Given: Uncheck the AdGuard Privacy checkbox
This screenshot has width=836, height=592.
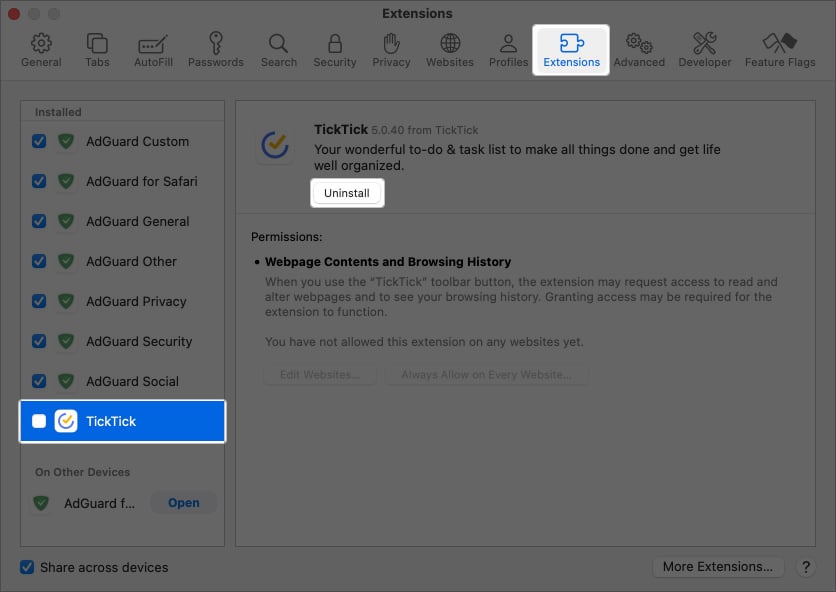Looking at the screenshot, I should 39,301.
